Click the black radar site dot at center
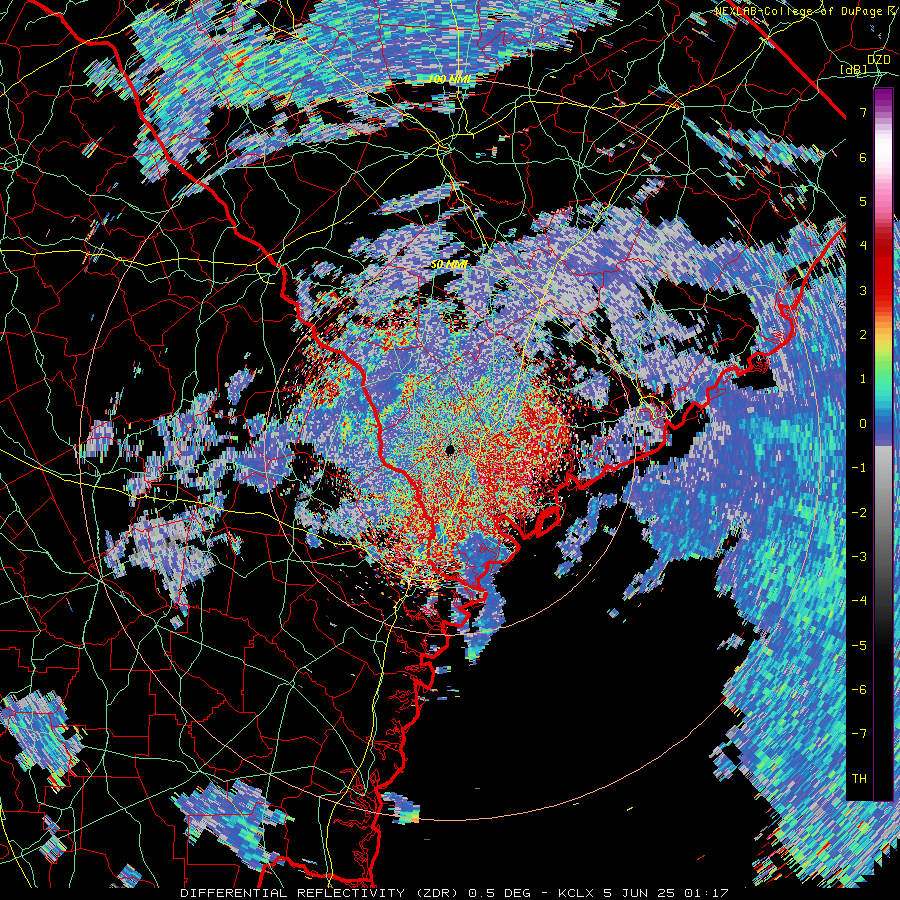Viewport: 900px width, 900px height. (x=449, y=449)
